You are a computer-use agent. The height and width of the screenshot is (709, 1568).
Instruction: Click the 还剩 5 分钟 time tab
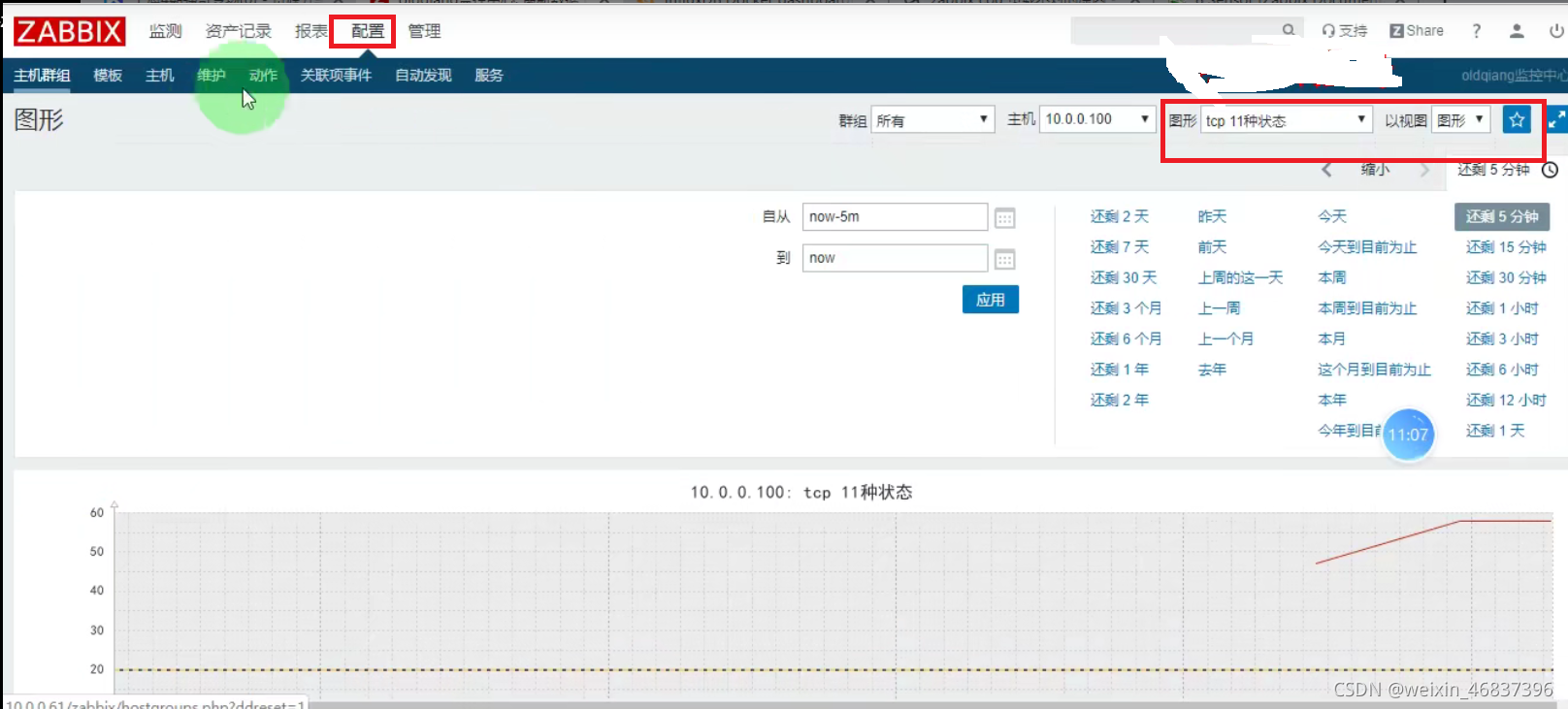click(x=1493, y=170)
